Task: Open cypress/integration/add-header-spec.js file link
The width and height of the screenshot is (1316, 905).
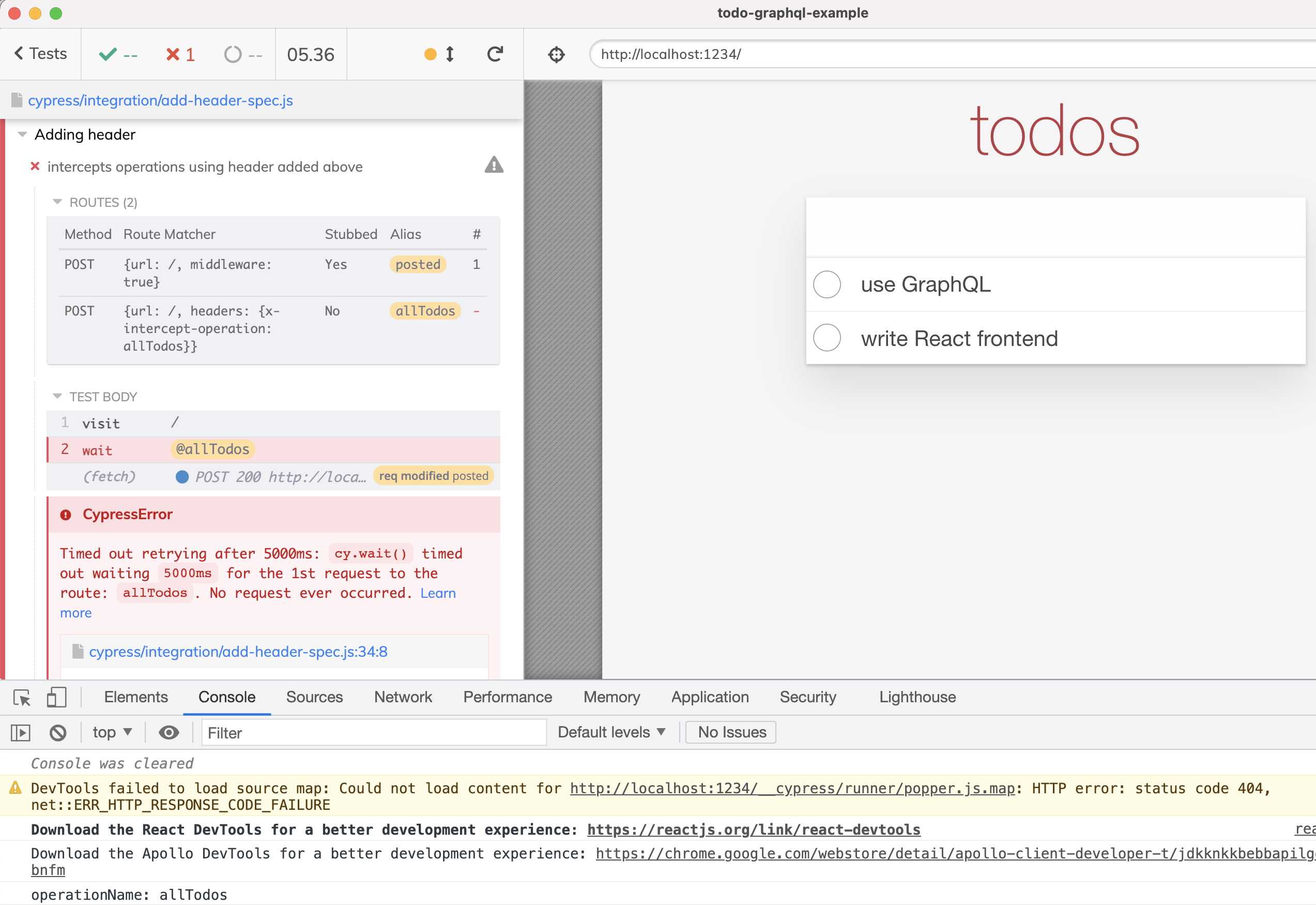Action: [x=160, y=100]
